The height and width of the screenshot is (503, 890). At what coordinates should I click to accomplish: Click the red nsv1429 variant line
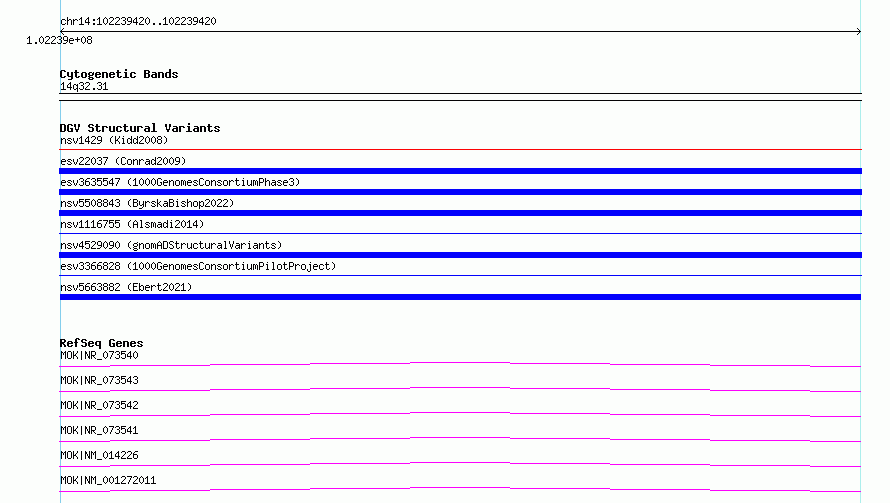pos(460,149)
